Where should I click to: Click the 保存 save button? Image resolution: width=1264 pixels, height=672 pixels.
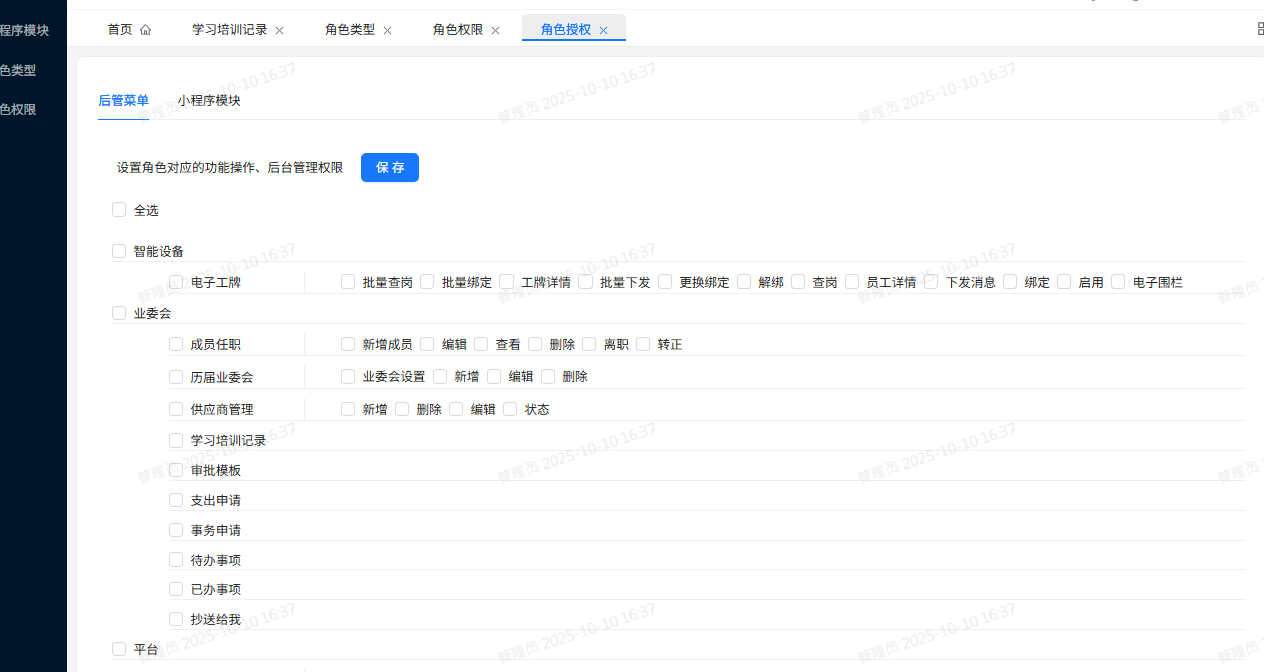(x=390, y=167)
